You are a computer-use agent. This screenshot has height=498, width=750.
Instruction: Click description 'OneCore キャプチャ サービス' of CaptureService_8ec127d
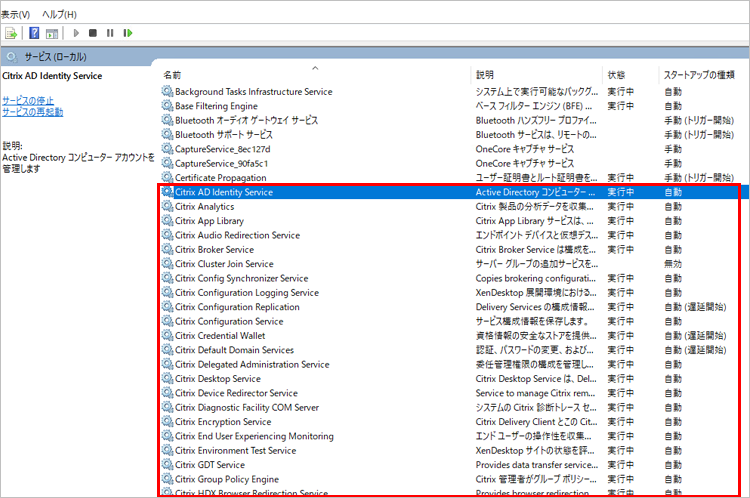525,149
